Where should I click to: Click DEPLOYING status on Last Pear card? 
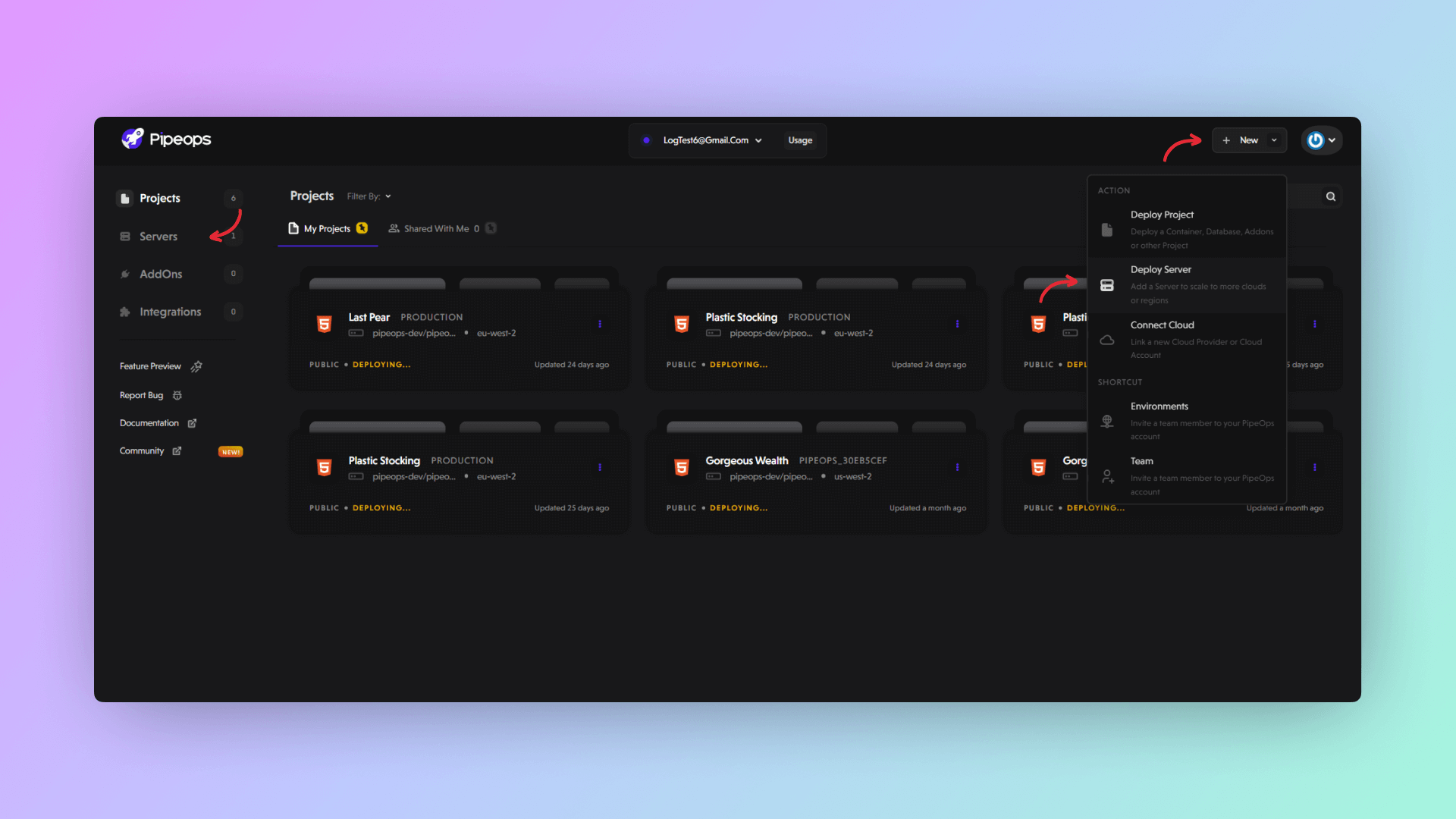381,365
